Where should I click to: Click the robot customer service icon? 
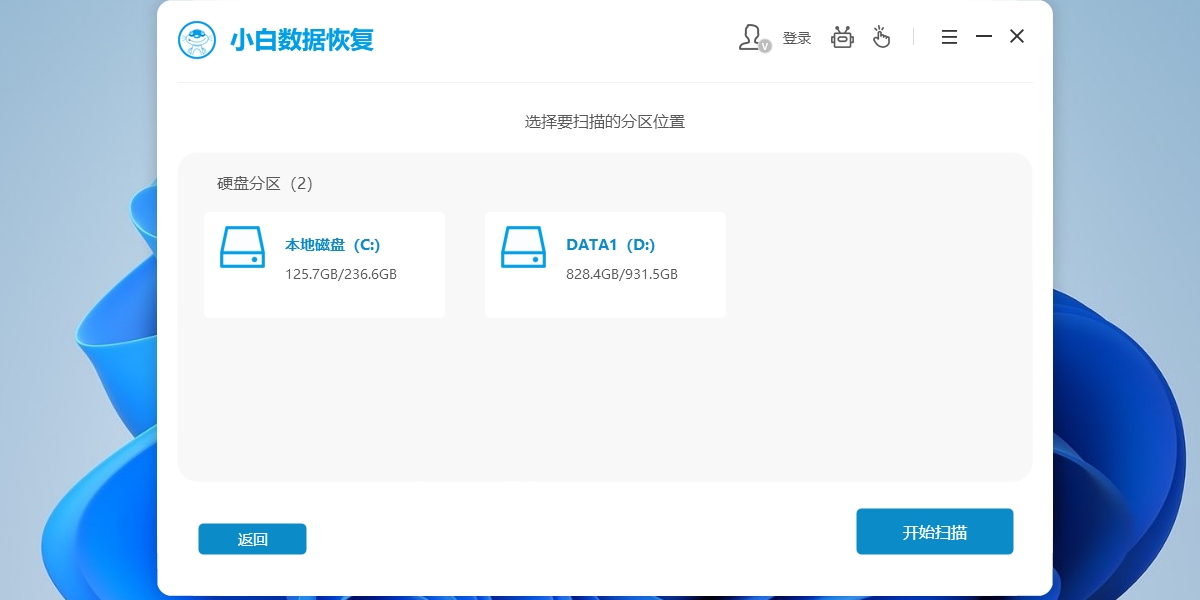tap(842, 36)
